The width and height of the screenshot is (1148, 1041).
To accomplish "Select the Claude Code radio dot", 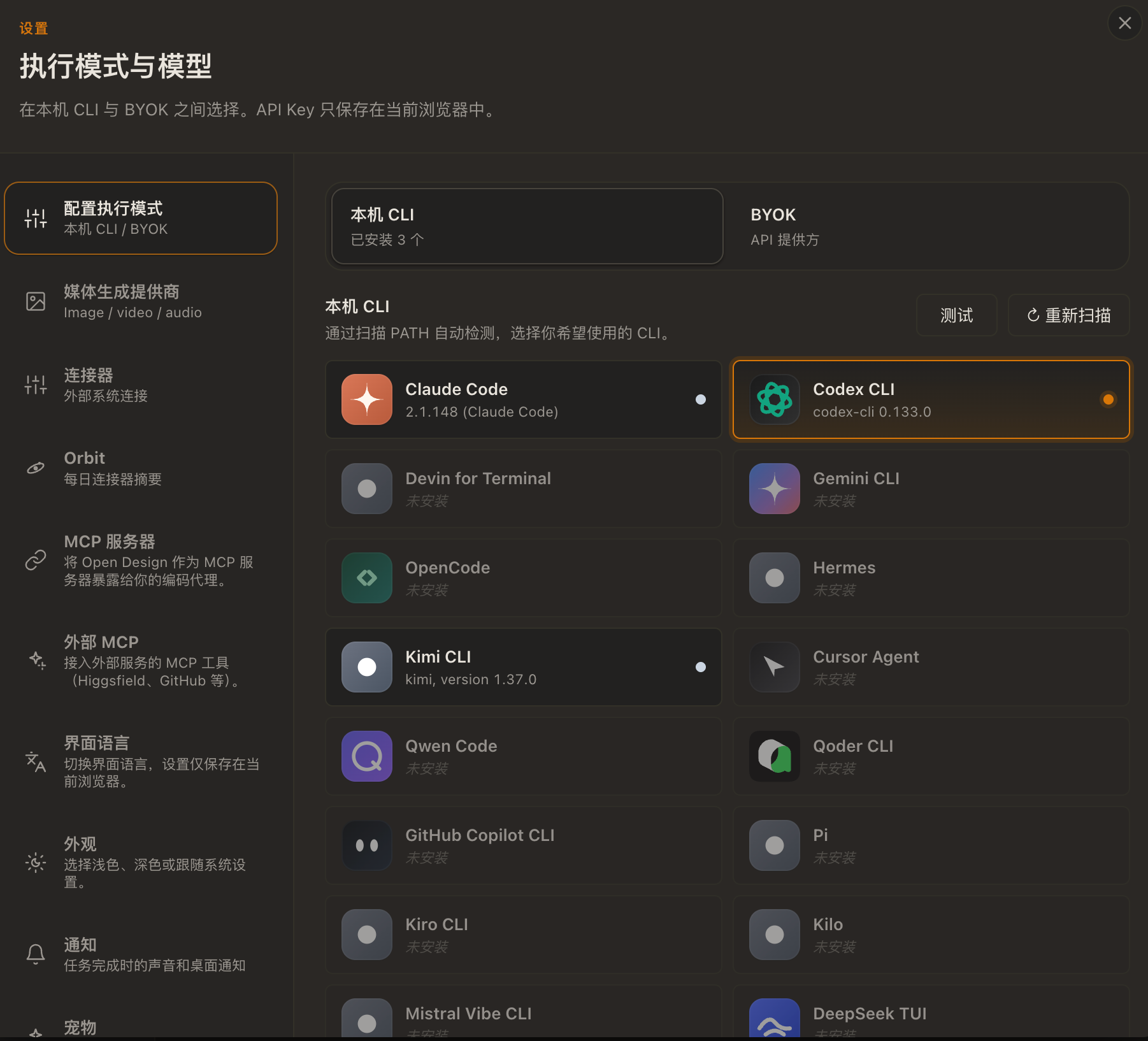I will pyautogui.click(x=701, y=399).
